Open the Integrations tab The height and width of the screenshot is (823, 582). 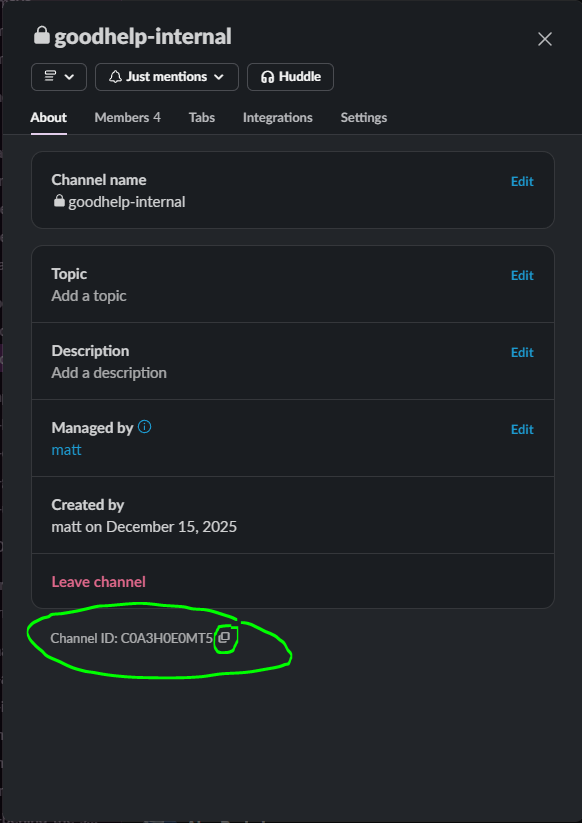(277, 117)
